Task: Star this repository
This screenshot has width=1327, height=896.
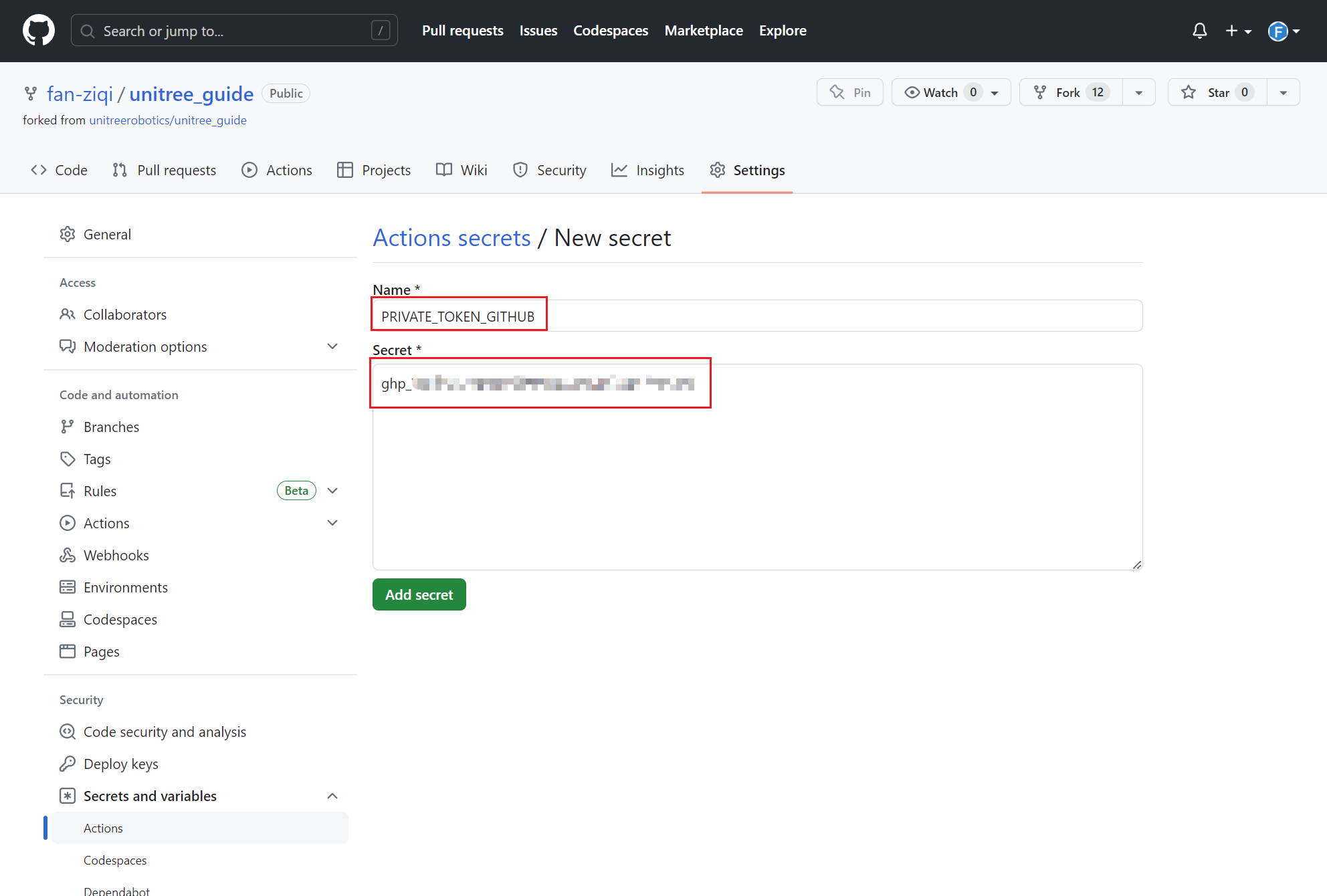Action: click(1217, 92)
